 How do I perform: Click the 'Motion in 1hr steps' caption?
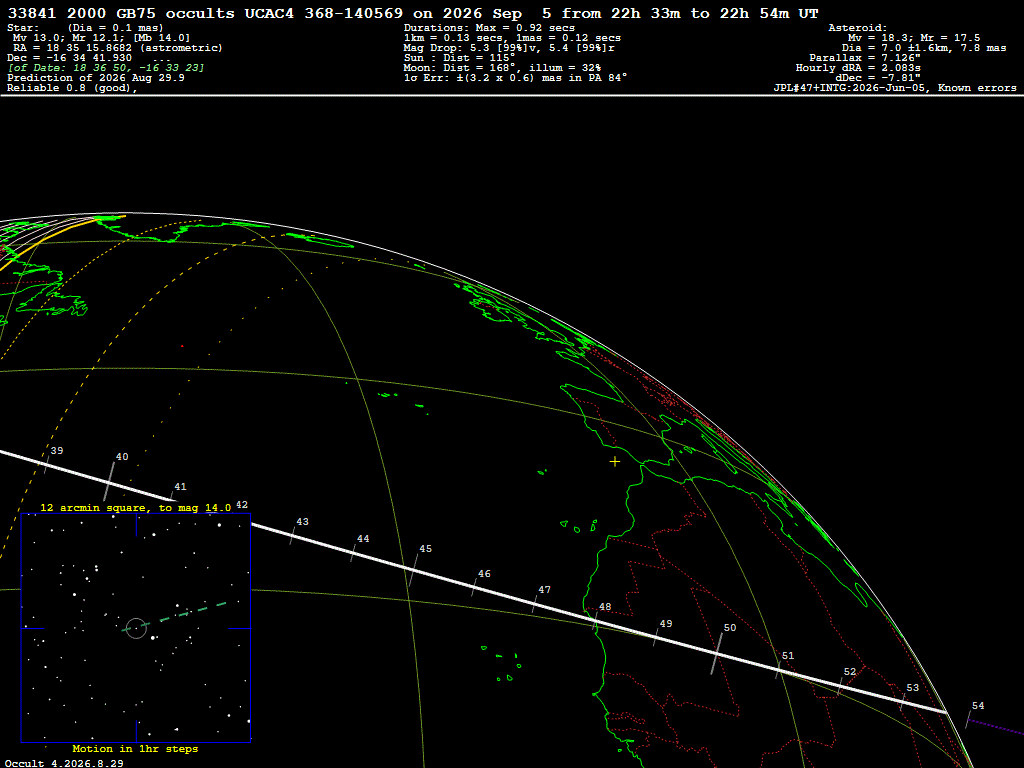coord(135,748)
